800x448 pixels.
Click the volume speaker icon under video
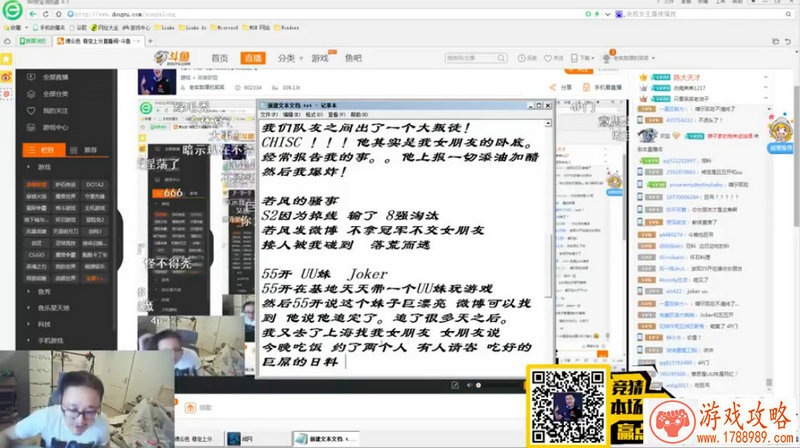coord(469,385)
